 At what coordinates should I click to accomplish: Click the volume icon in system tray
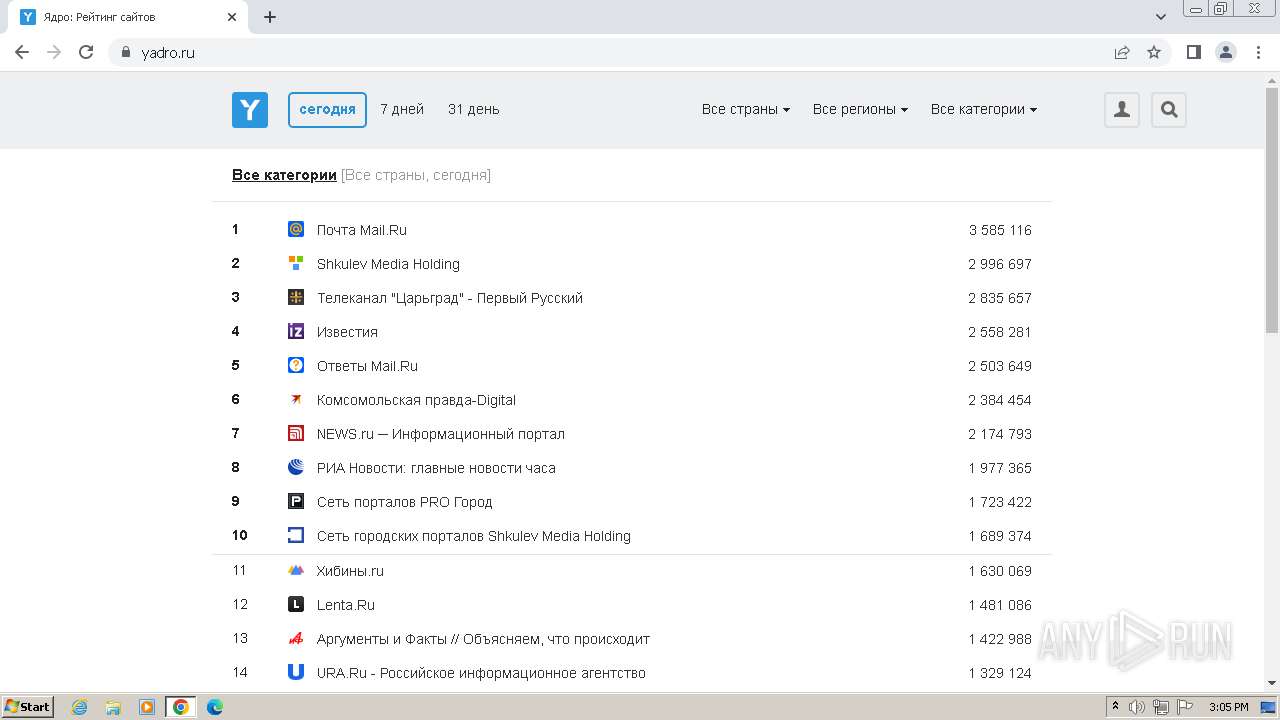[1137, 707]
